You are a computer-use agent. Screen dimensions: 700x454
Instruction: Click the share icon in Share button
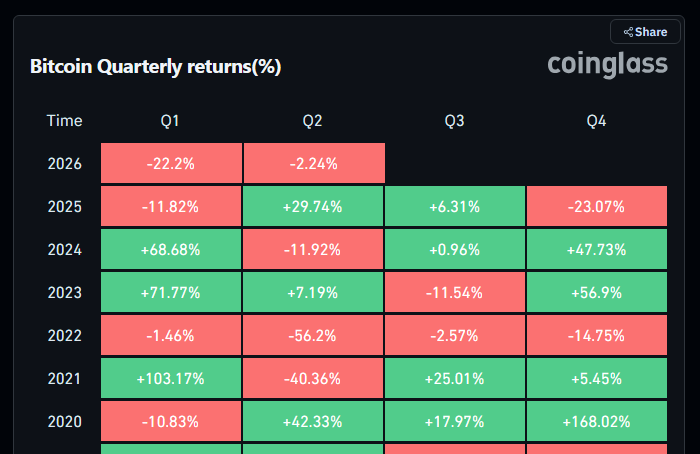click(628, 32)
